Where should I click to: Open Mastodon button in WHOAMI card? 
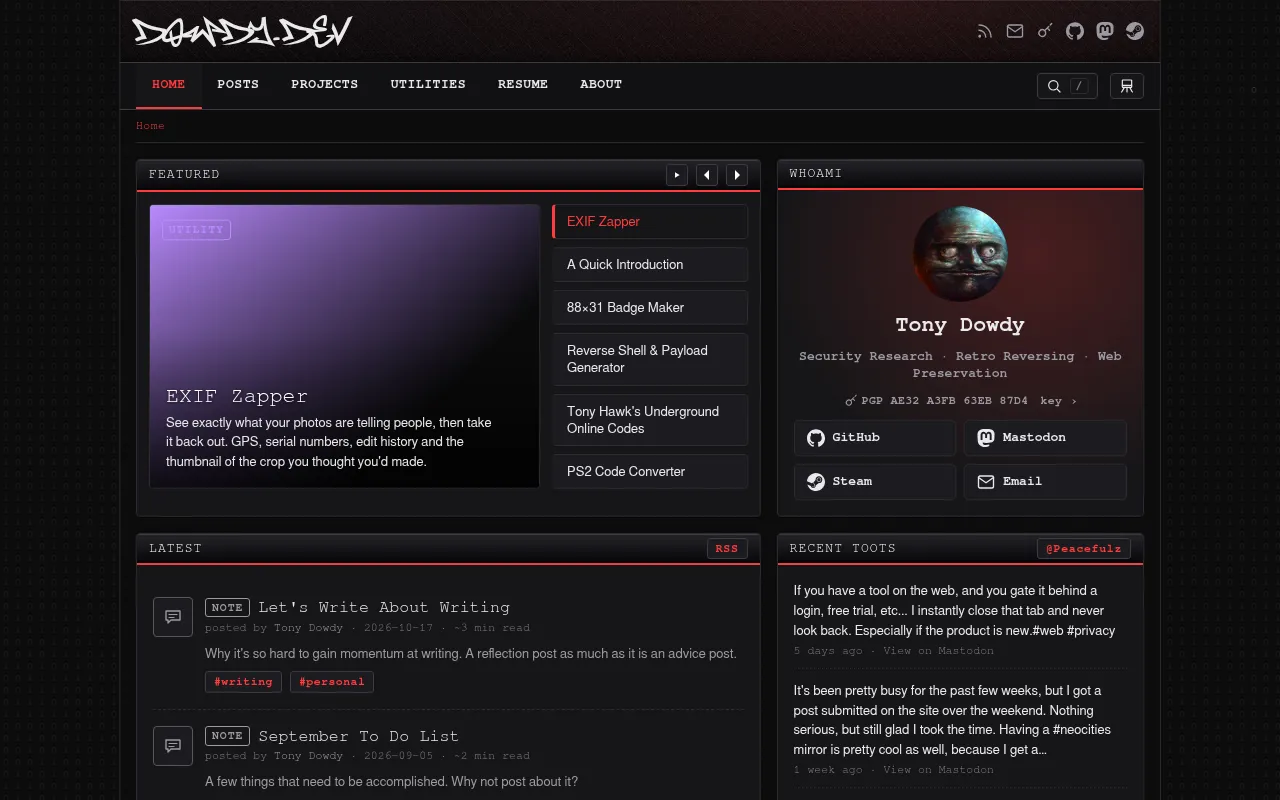(1045, 438)
